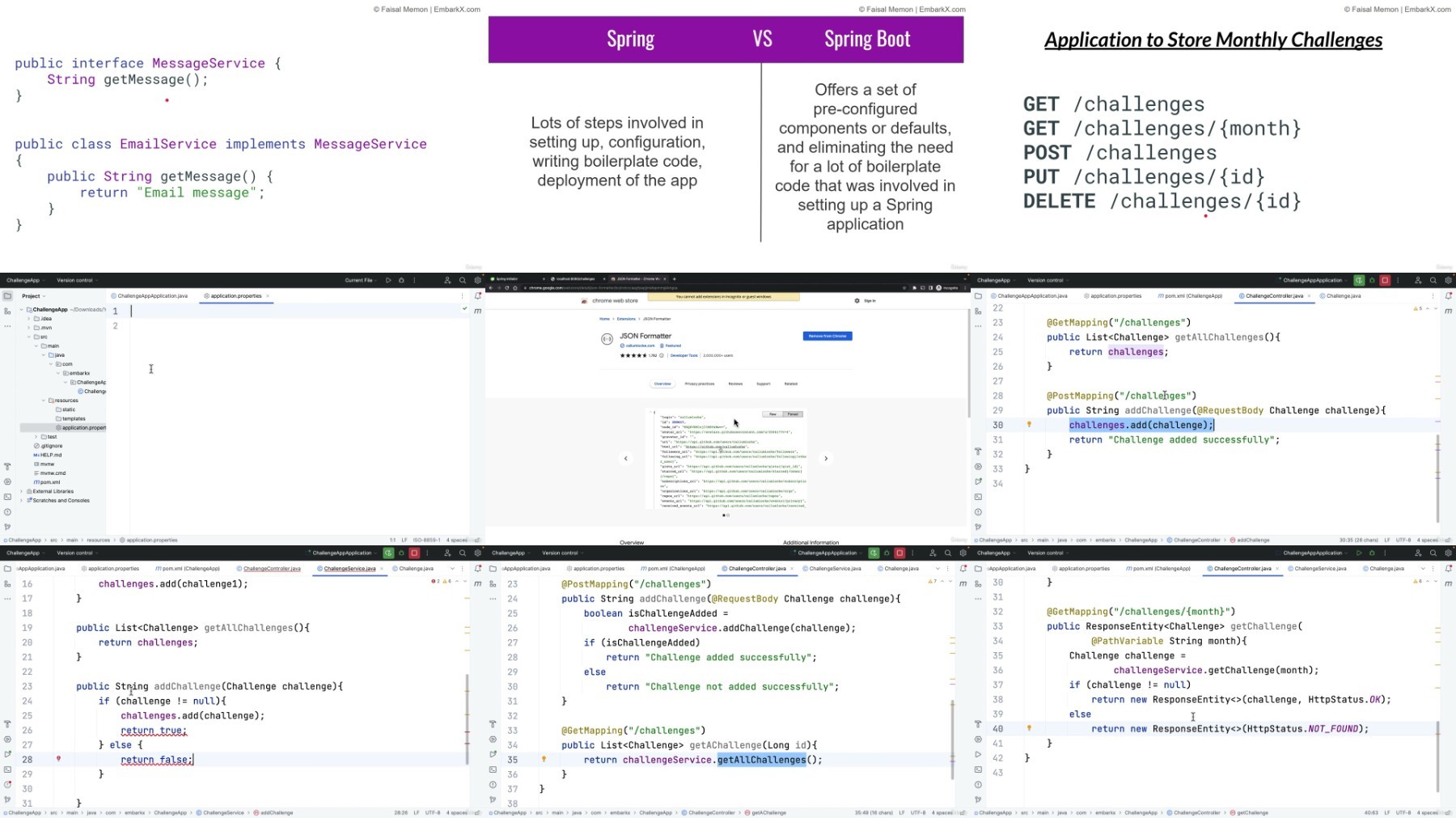1456x818 pixels.
Task: Click Sign in on Chrome Web Store
Action: tap(870, 301)
